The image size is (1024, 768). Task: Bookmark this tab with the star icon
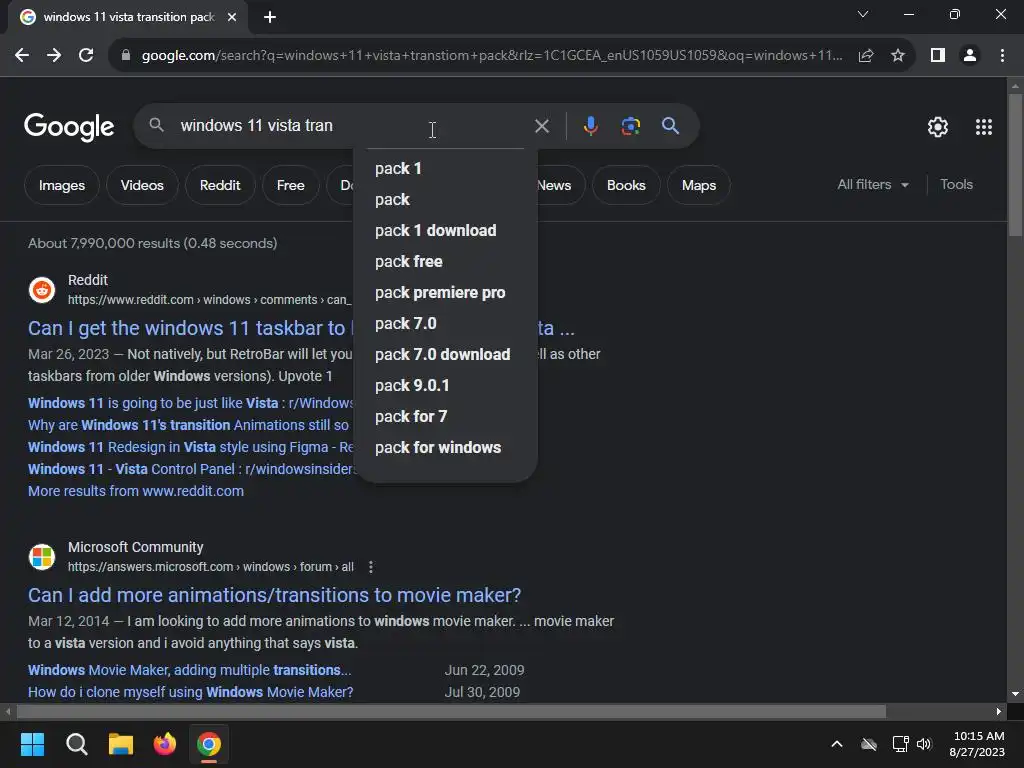pyautogui.click(x=898, y=56)
